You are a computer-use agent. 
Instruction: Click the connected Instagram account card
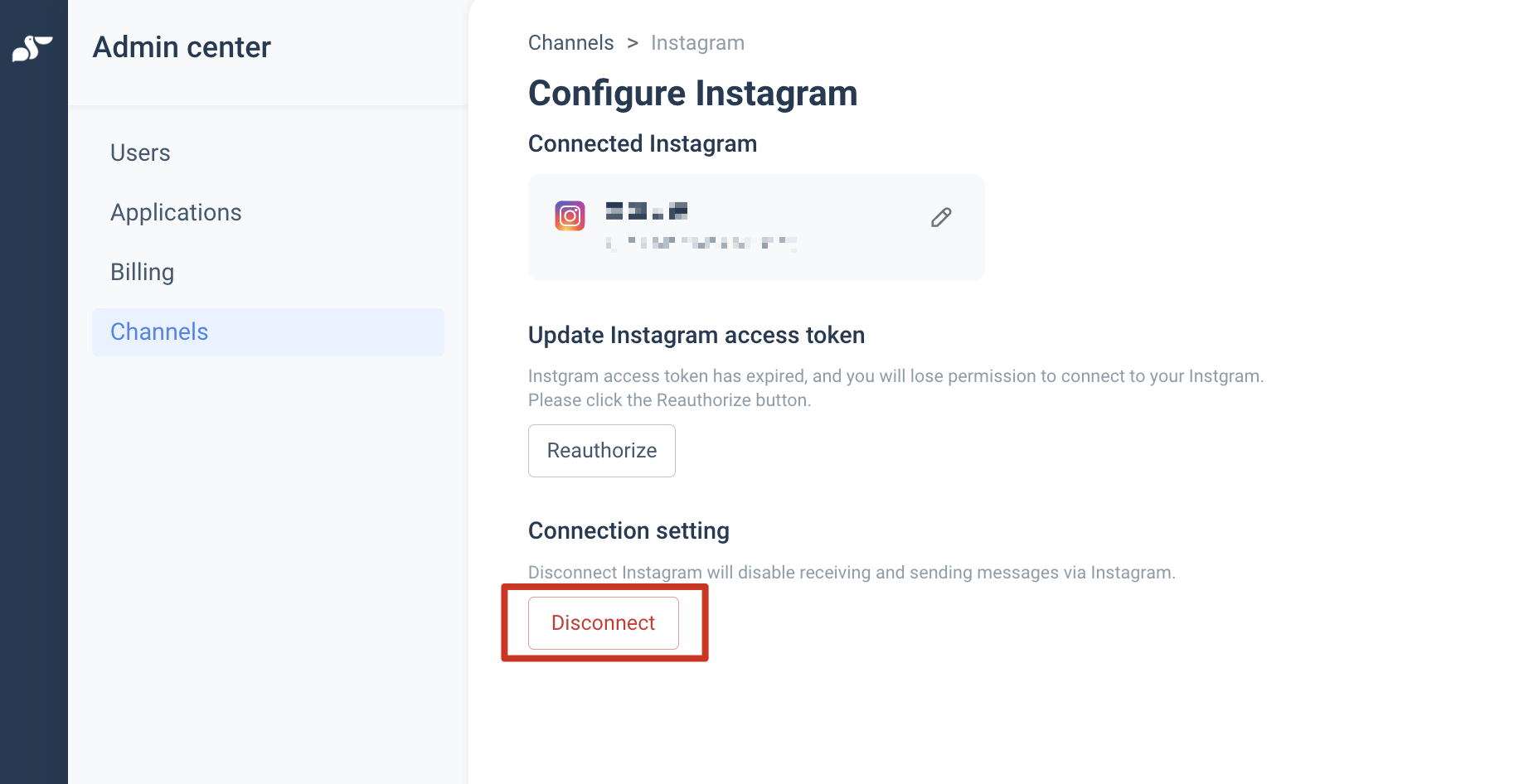[x=756, y=227]
